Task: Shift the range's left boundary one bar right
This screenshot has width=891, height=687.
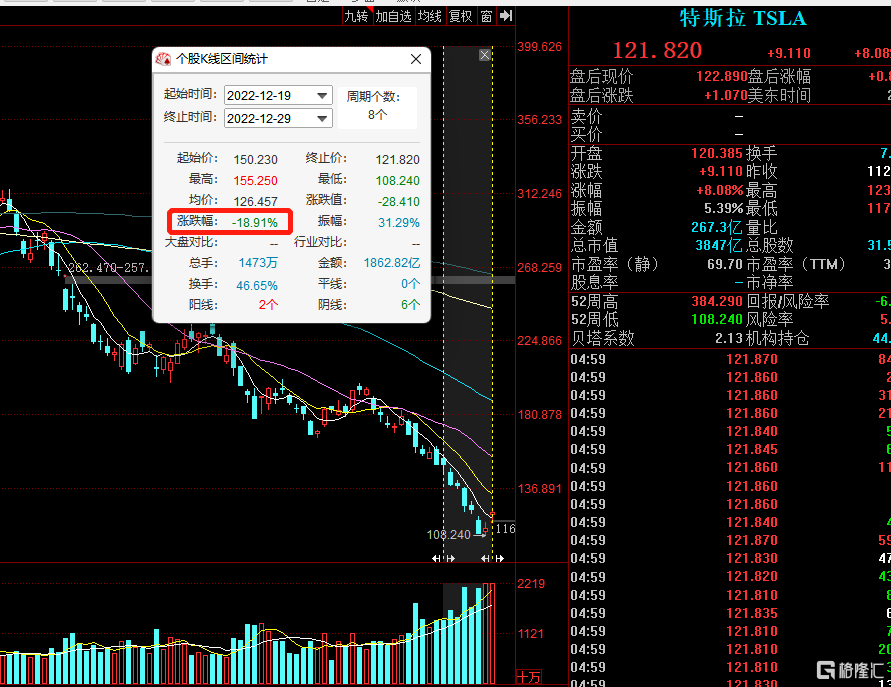Action: (x=451, y=559)
